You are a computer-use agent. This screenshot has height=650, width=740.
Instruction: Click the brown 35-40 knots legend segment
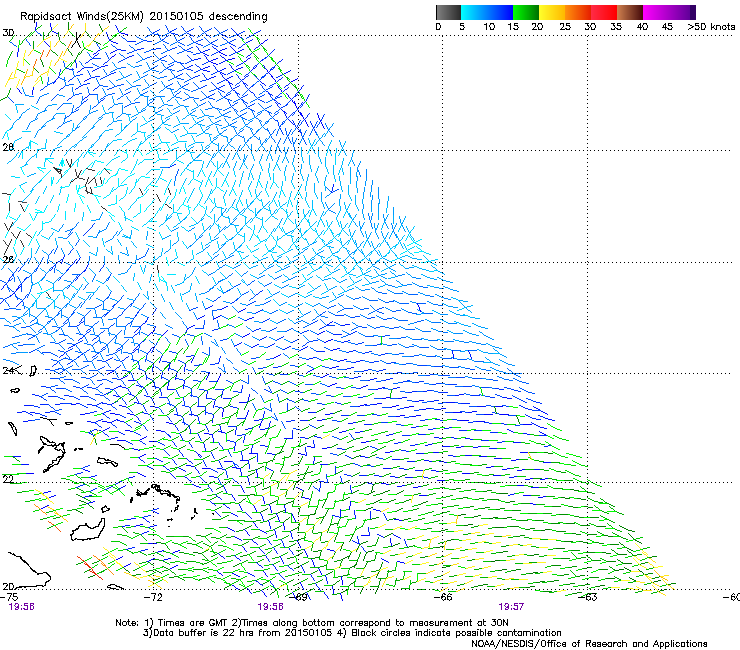630,12
